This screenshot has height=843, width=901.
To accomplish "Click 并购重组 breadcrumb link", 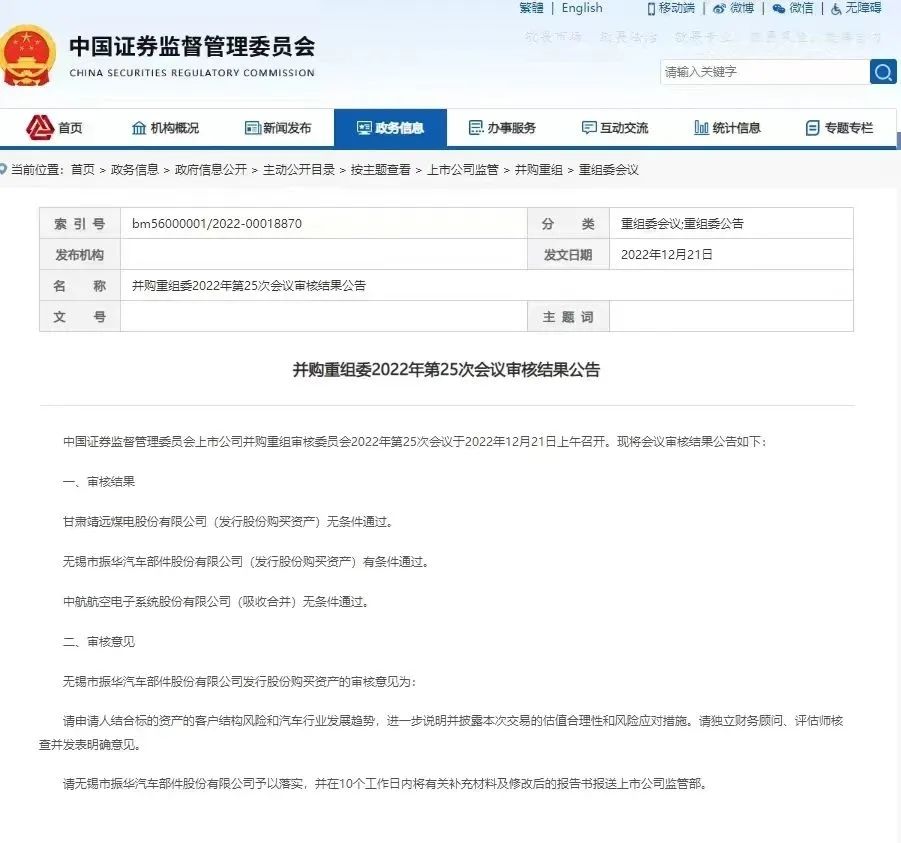I will click(538, 170).
